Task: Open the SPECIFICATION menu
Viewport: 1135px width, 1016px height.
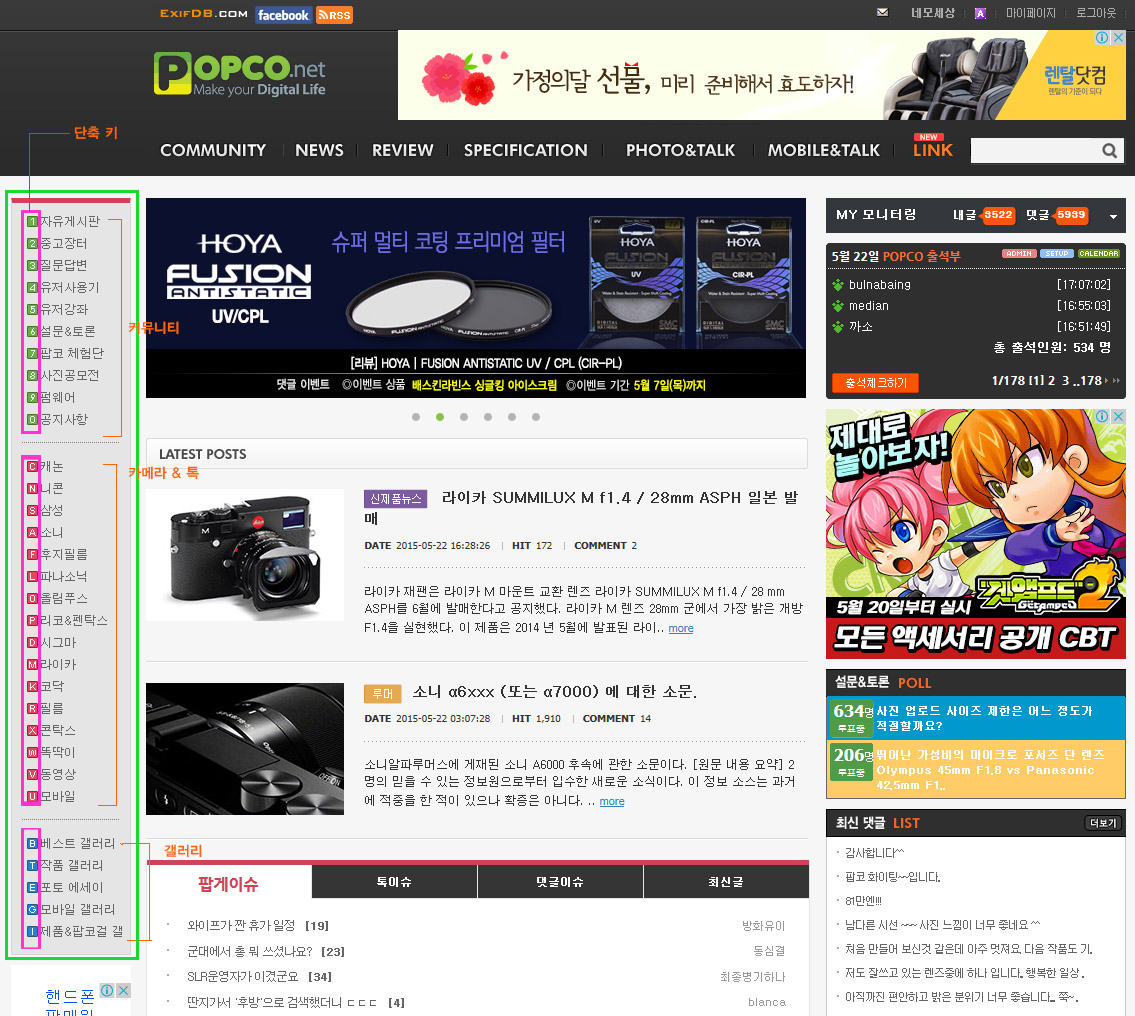Action: (x=526, y=151)
